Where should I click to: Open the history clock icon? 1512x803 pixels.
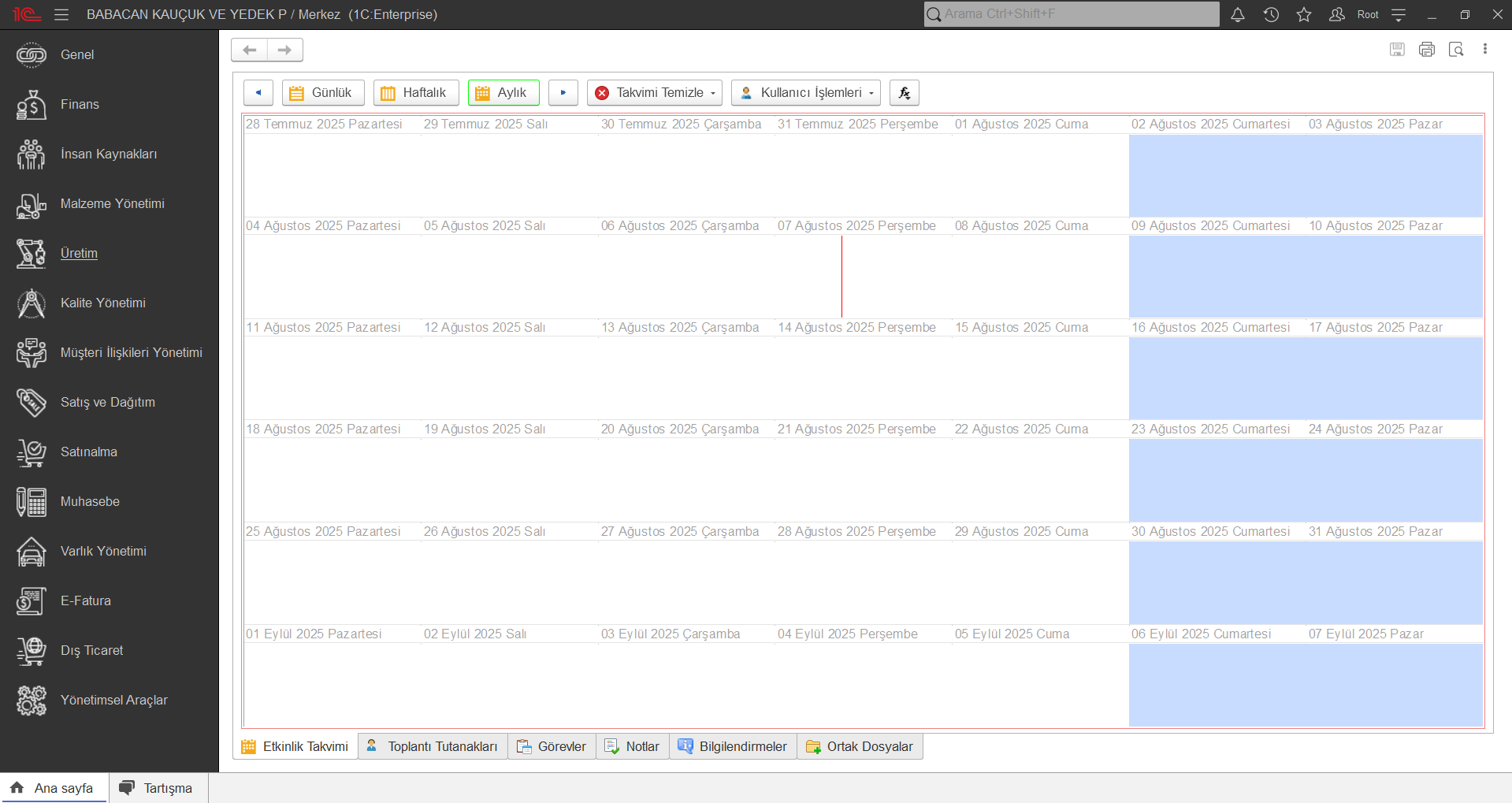tap(1270, 14)
